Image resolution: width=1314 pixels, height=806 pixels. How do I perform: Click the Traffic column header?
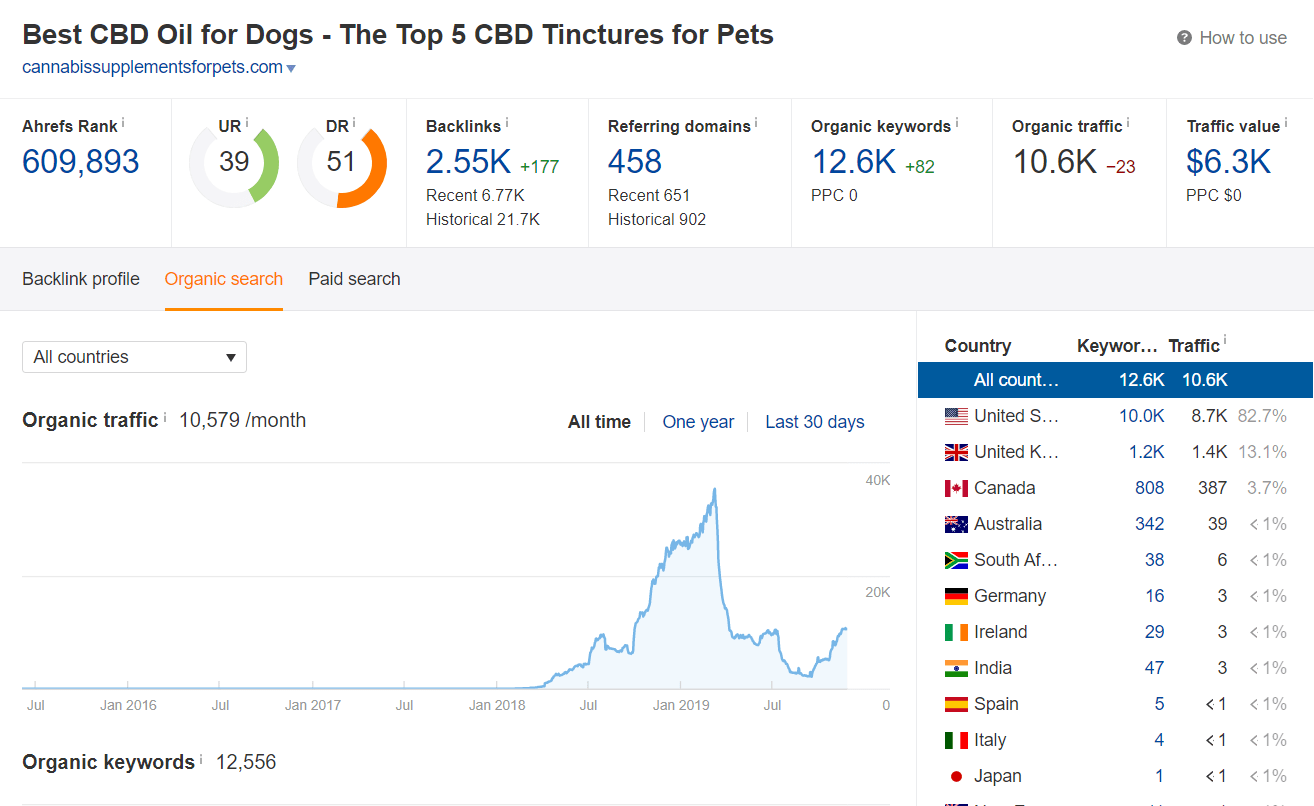click(x=1194, y=346)
